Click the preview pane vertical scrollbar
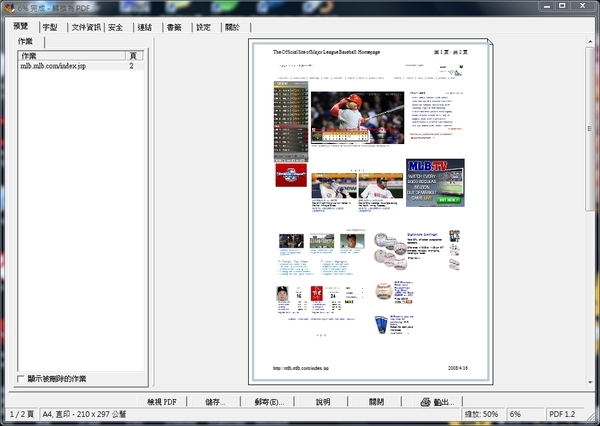The image size is (600, 426). click(x=589, y=130)
